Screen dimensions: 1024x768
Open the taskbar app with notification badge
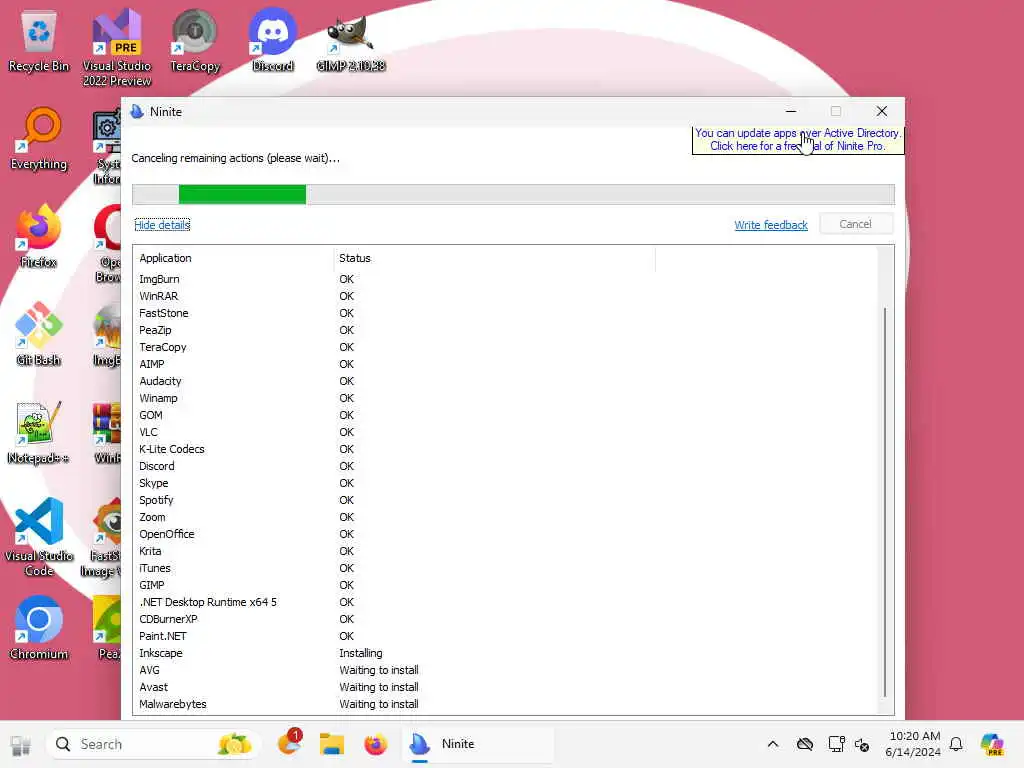pos(289,743)
